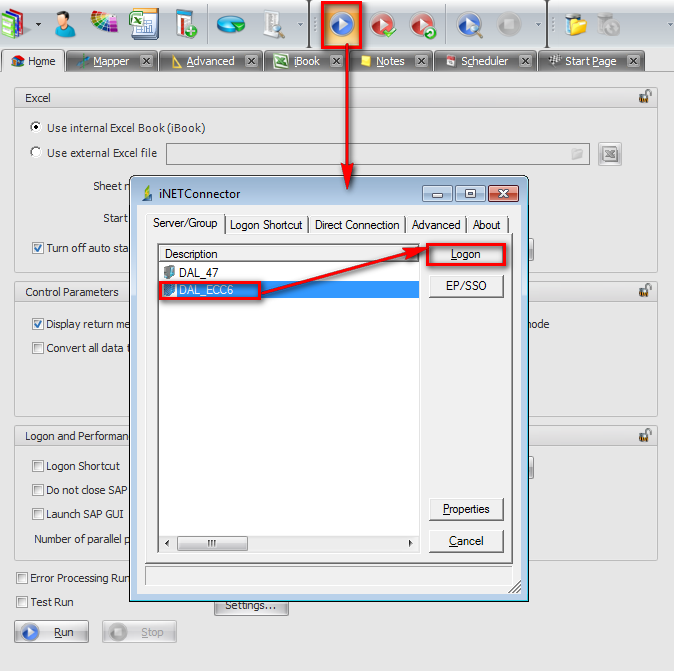Screen dimensions: 674x671
Task: Toggle Display return message checkbox
Action: [x=38, y=324]
